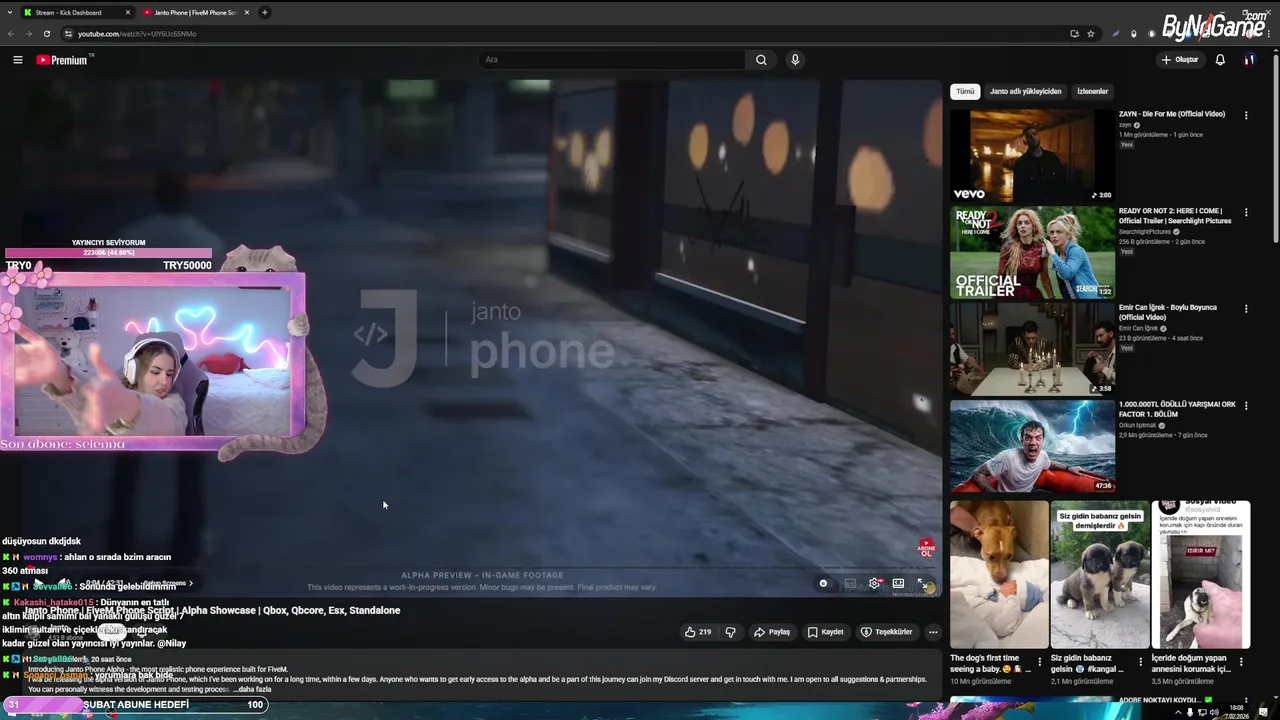Open the Ork Factor 1. Bölüm thumbnail
Viewport: 1280px width, 720px height.
(x=1032, y=446)
